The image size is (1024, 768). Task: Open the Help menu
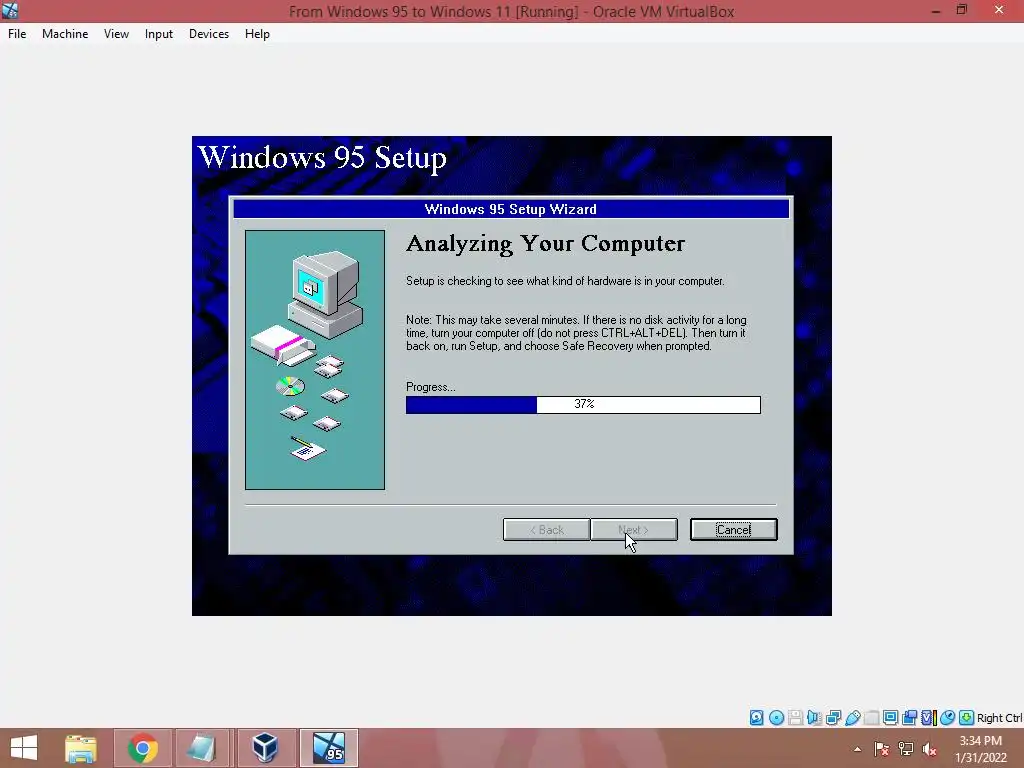point(257,34)
